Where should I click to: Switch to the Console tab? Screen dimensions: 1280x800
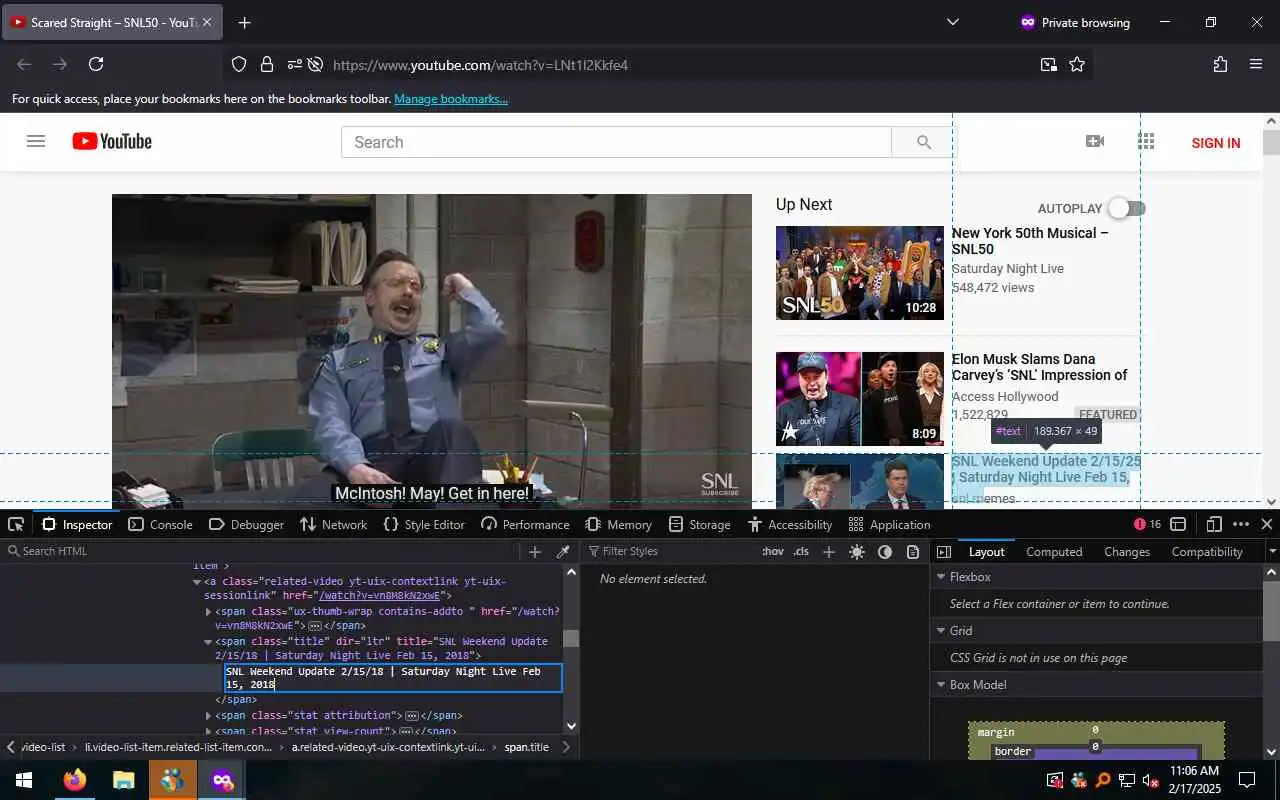coord(160,524)
